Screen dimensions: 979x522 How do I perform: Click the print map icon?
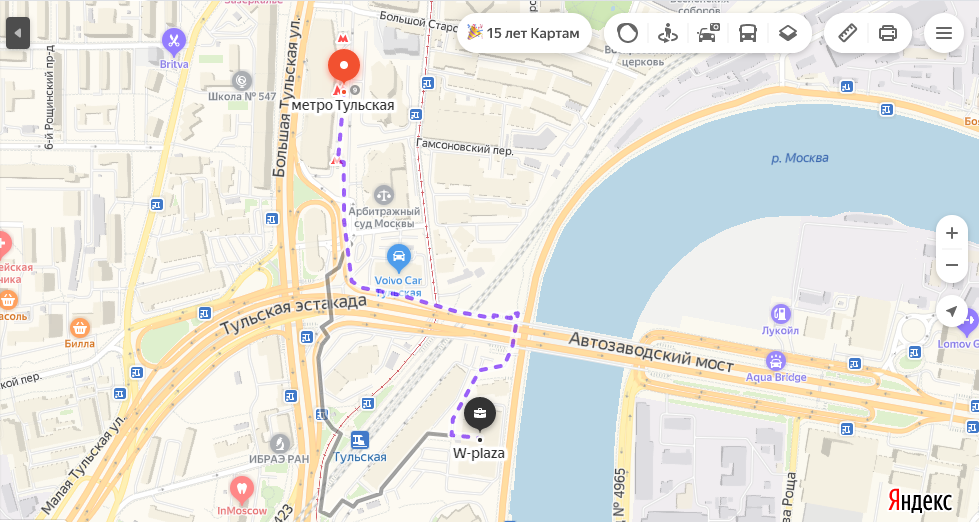tap(888, 32)
